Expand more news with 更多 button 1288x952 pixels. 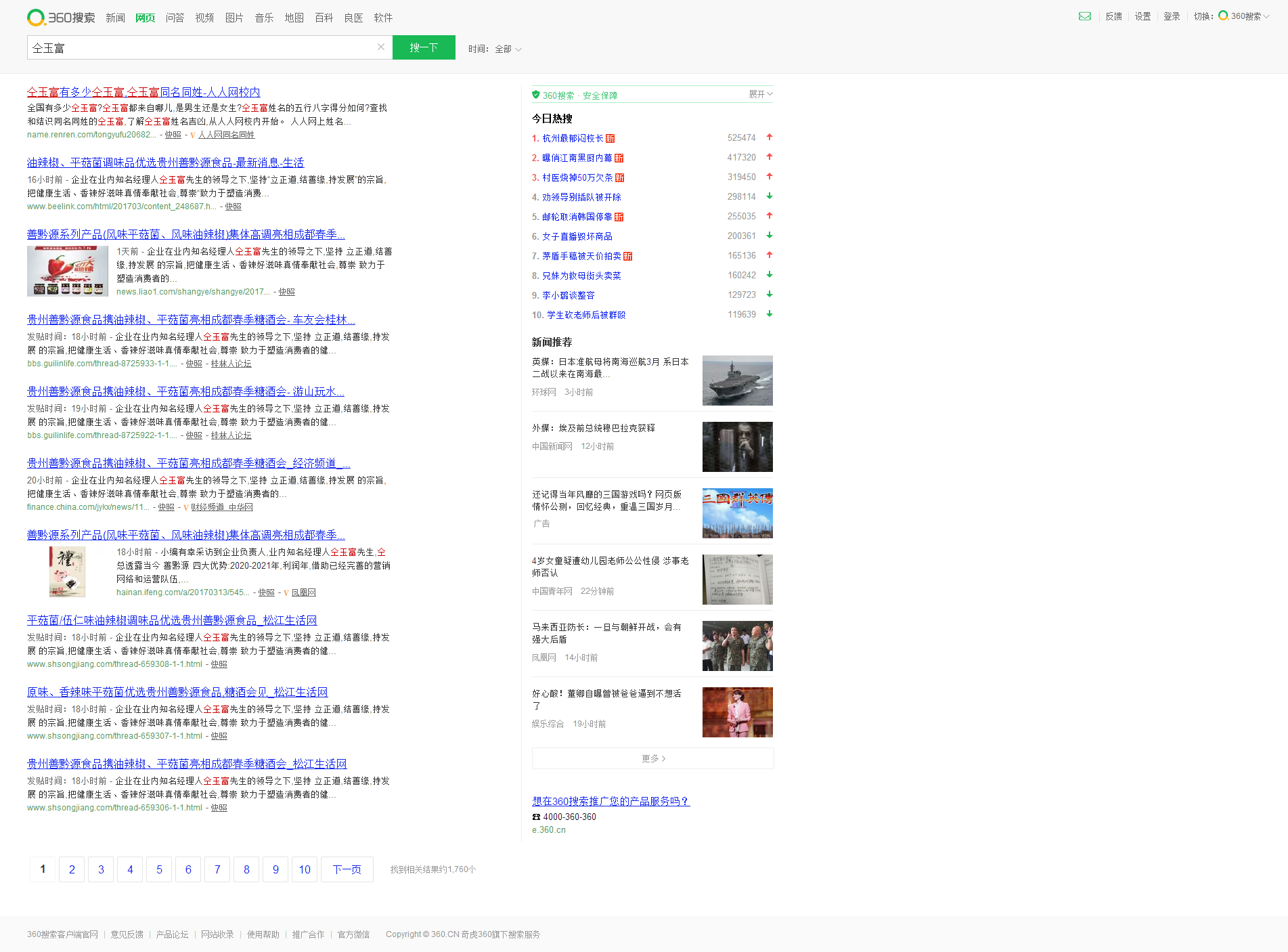click(x=653, y=758)
